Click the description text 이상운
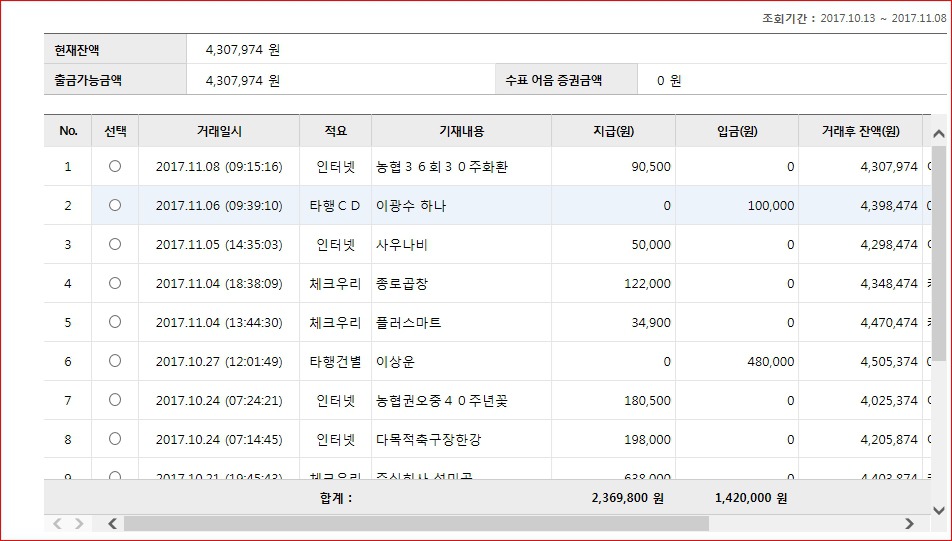Screen dimensions: 952x541 (395, 362)
